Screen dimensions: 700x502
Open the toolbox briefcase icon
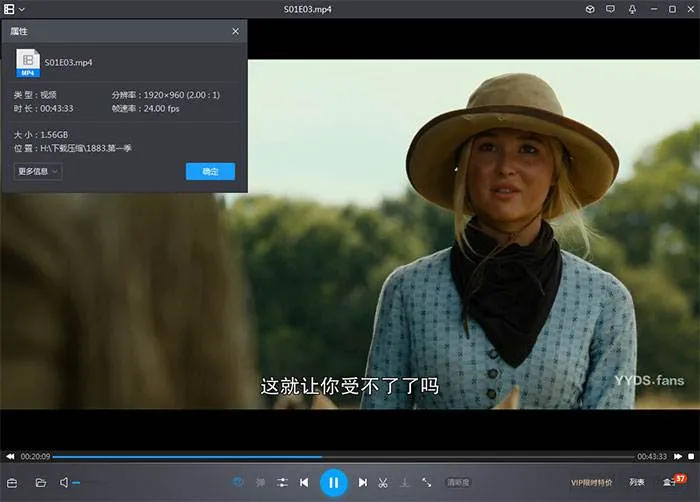[x=12, y=483]
